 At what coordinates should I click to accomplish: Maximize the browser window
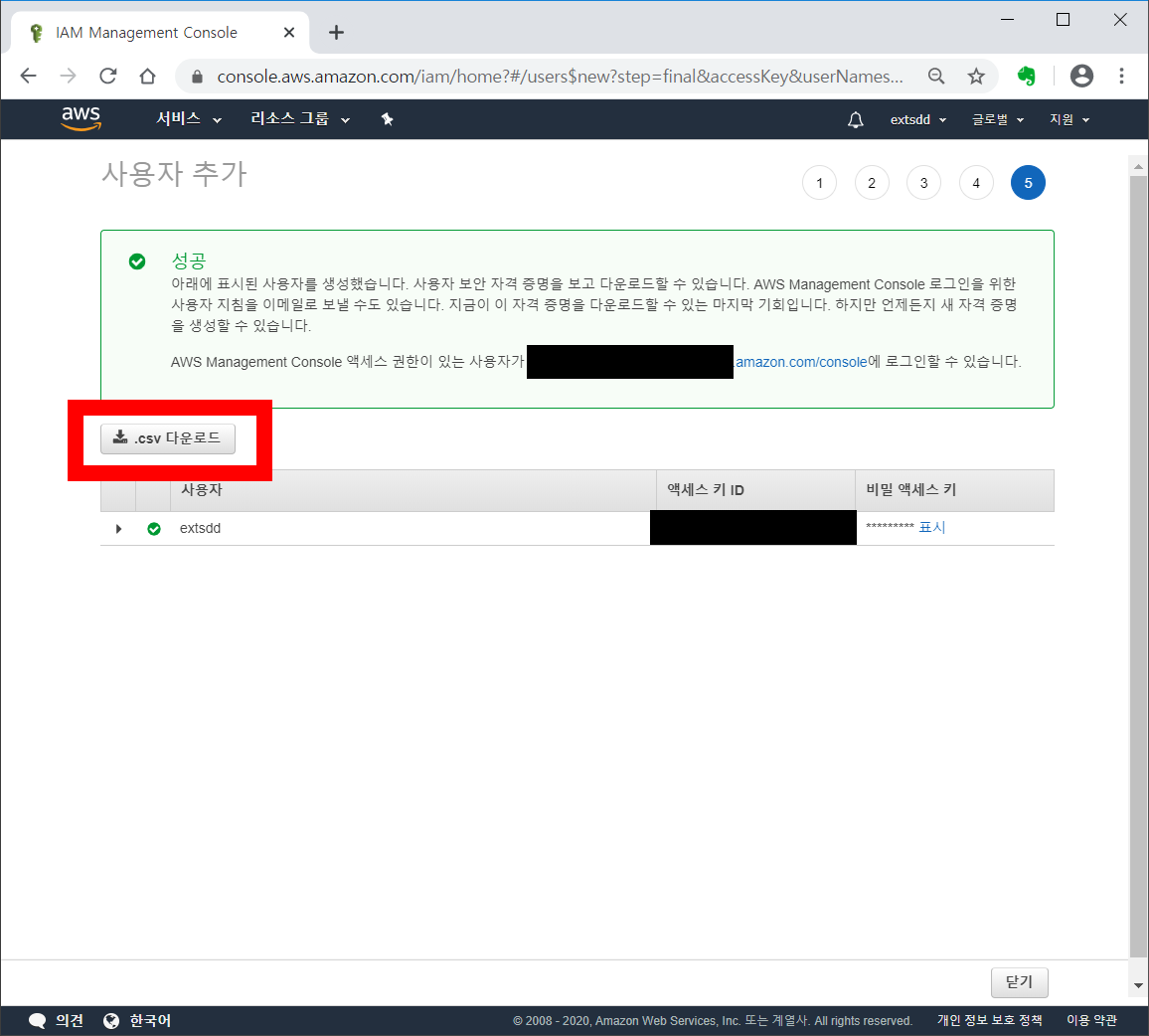point(1063,20)
